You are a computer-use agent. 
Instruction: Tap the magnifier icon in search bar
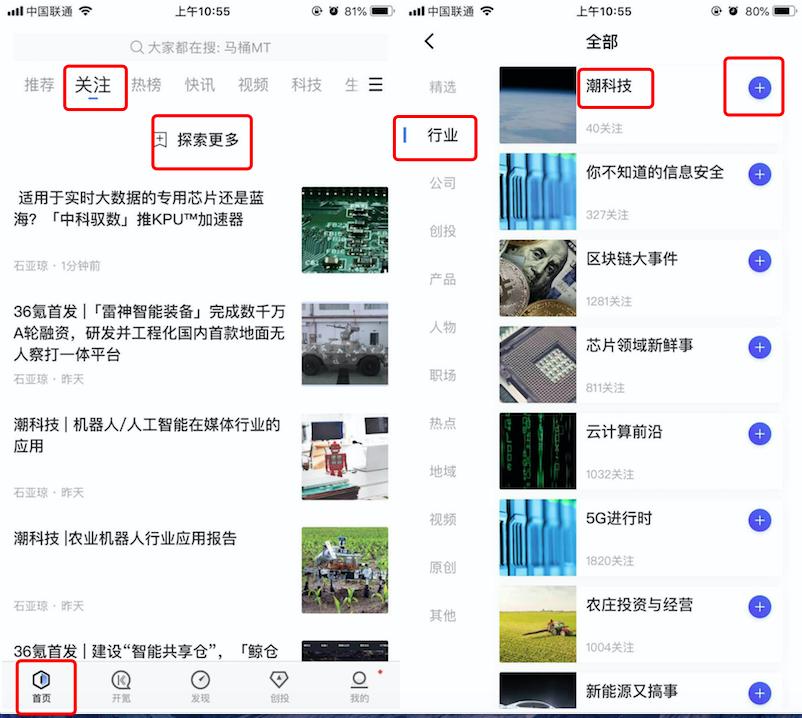pyautogui.click(x=137, y=48)
